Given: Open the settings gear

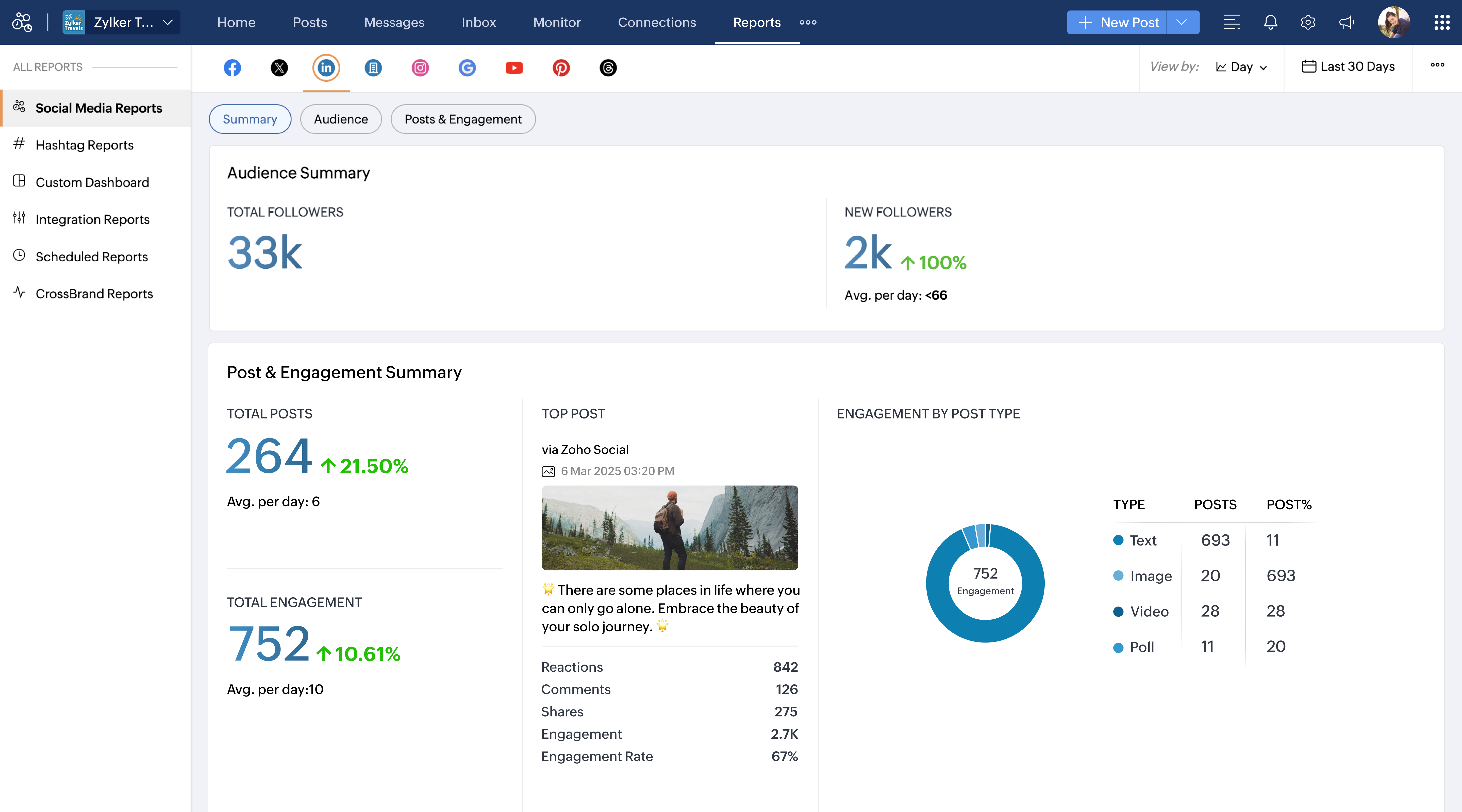Looking at the screenshot, I should 1308,22.
